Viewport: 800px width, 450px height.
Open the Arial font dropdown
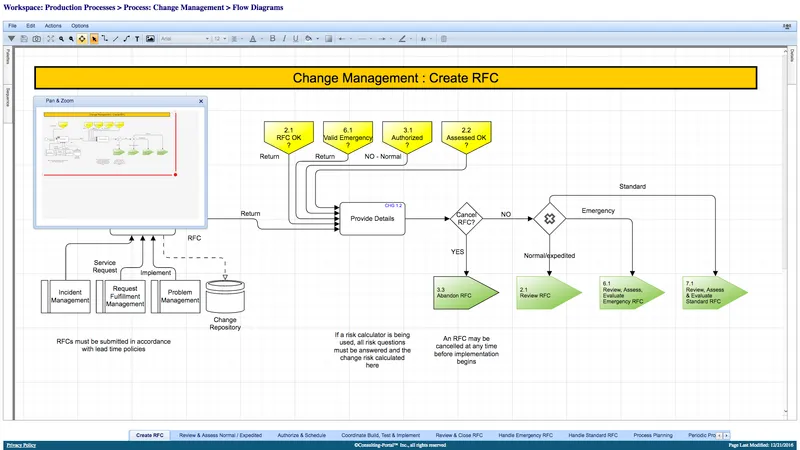click(x=185, y=39)
